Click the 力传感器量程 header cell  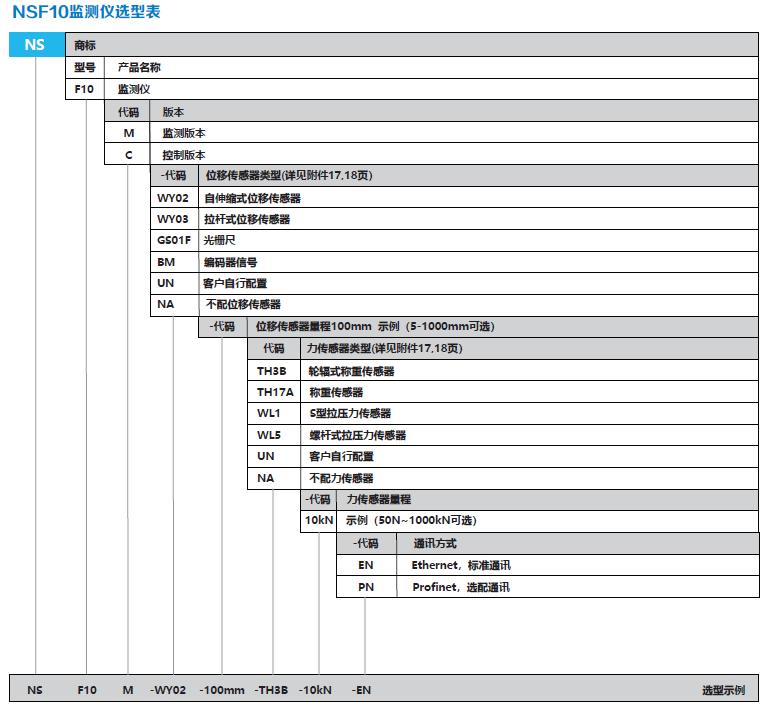pos(378,499)
